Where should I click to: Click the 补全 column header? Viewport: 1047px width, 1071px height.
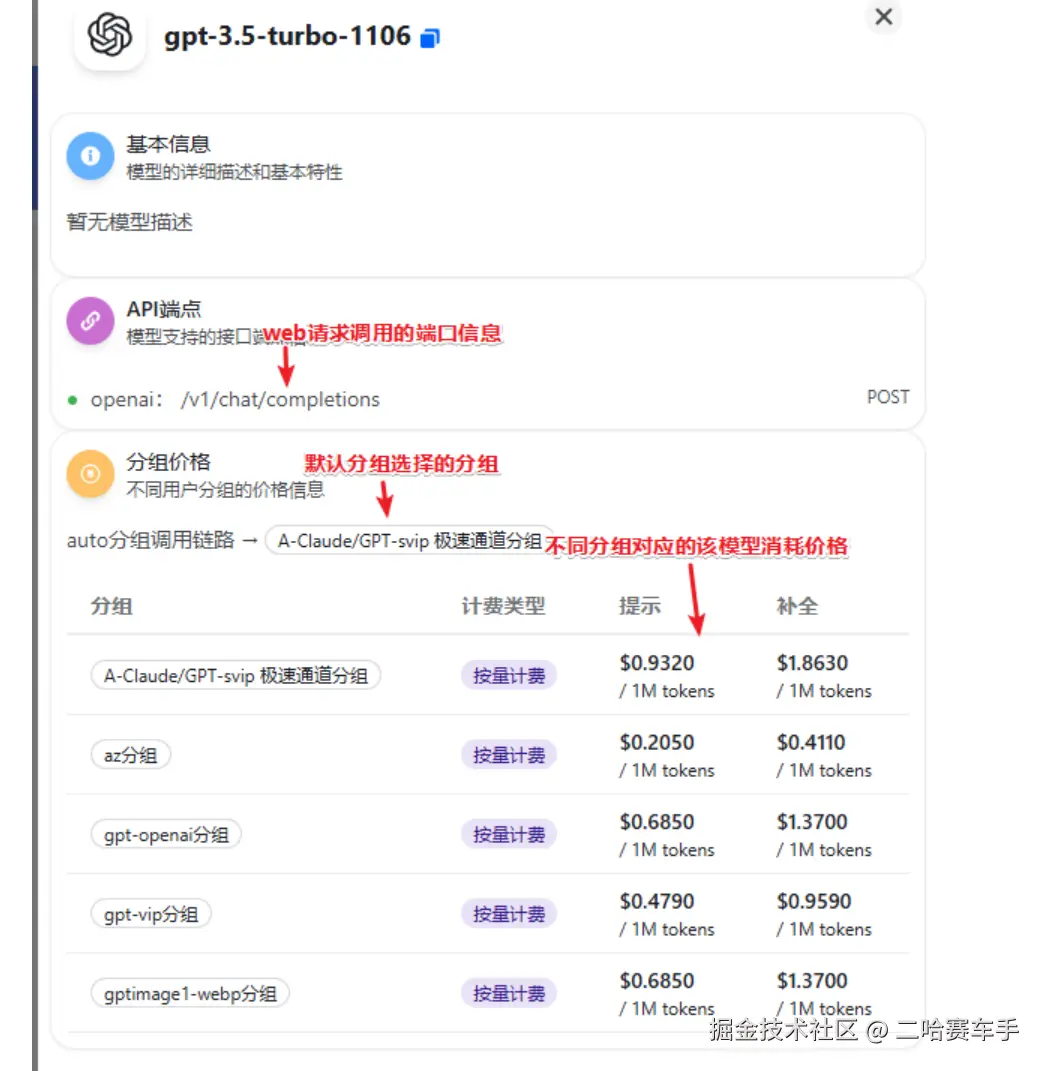coord(797,606)
